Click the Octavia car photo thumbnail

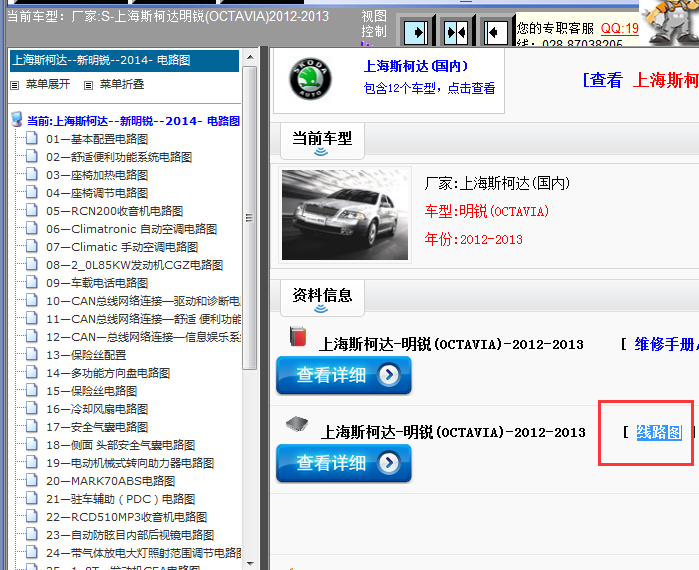tap(345, 215)
